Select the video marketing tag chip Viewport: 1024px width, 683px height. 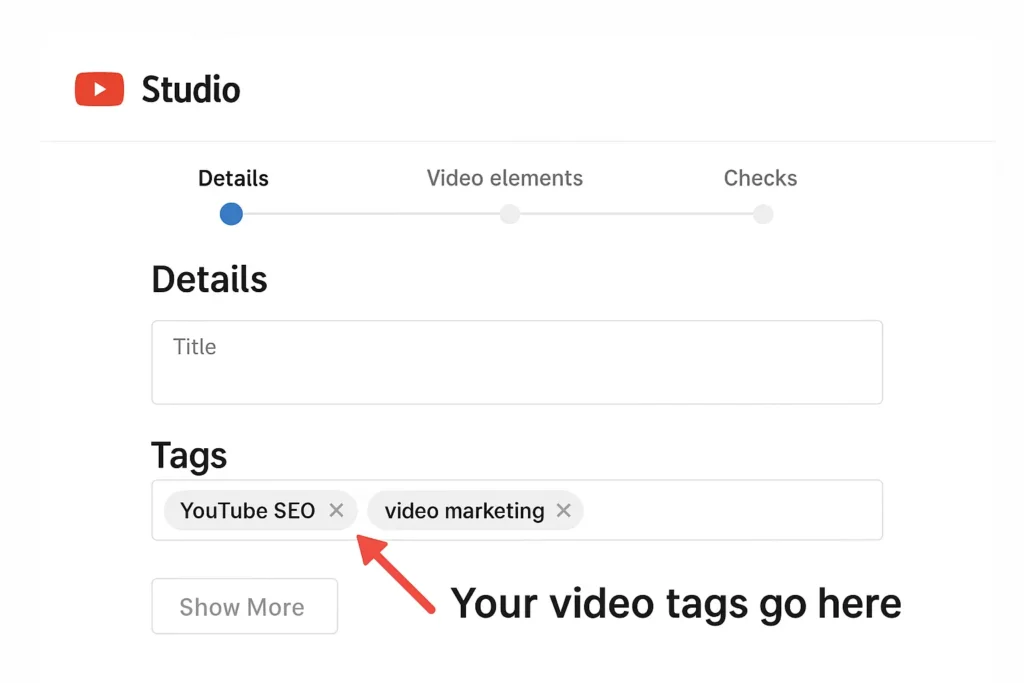[475, 510]
